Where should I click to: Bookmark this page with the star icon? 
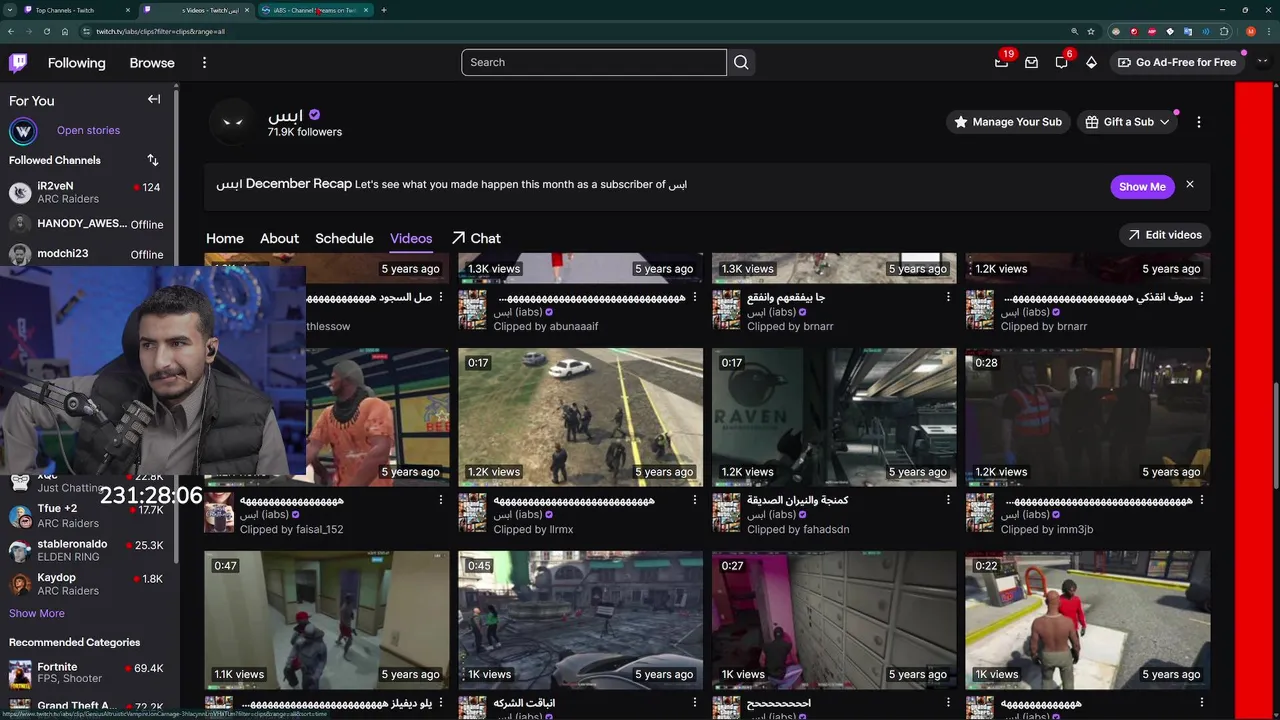(x=1091, y=31)
